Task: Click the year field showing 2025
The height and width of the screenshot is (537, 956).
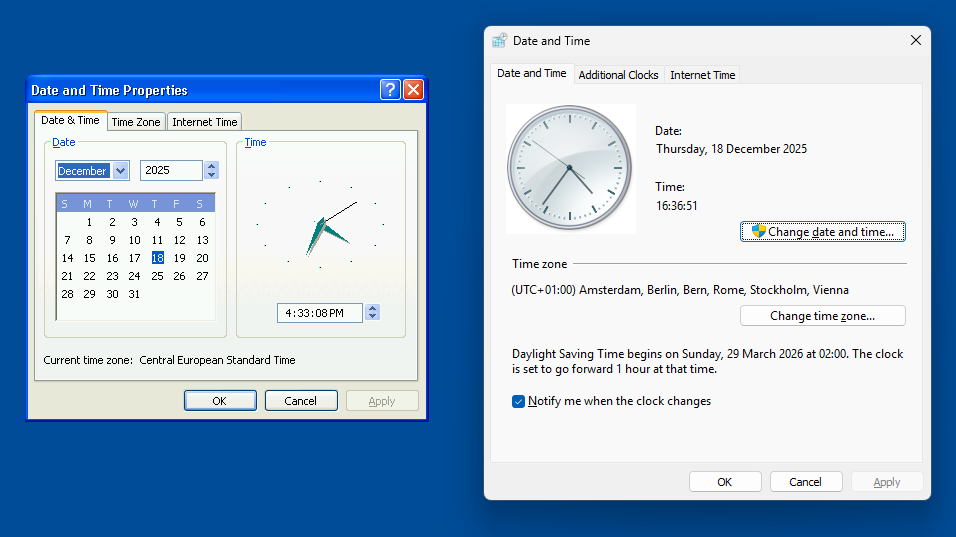Action: [171, 170]
